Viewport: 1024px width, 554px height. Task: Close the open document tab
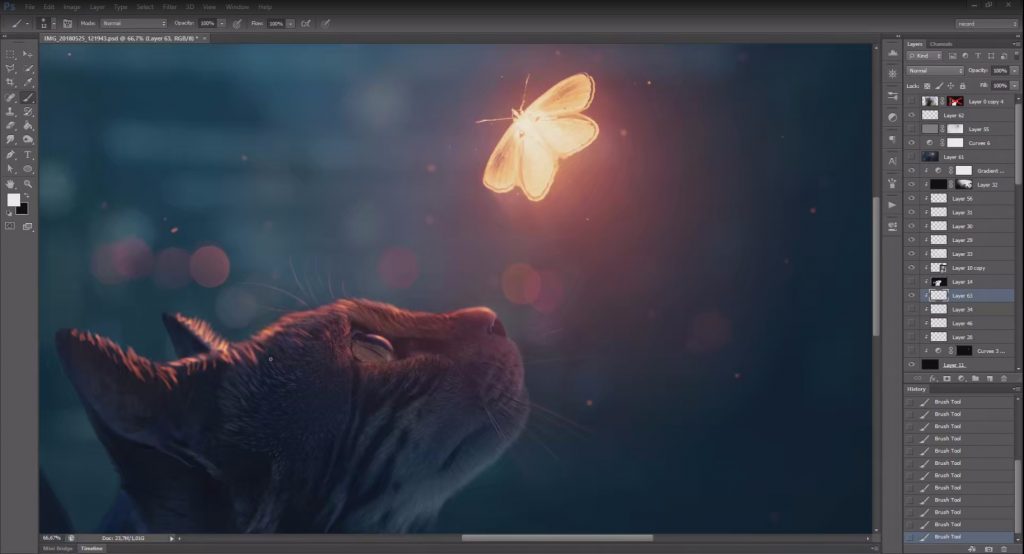204,39
